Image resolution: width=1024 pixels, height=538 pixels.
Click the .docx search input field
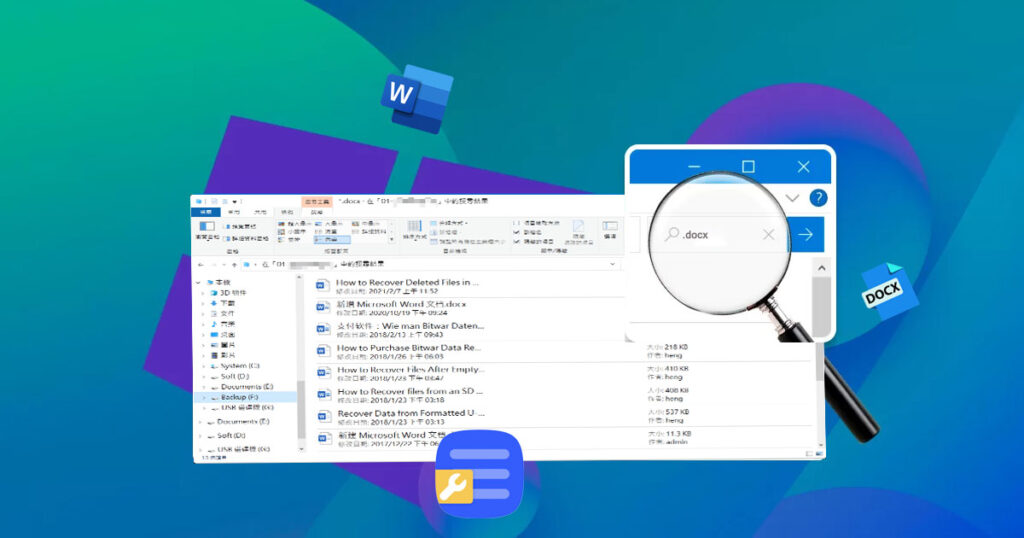(x=719, y=234)
